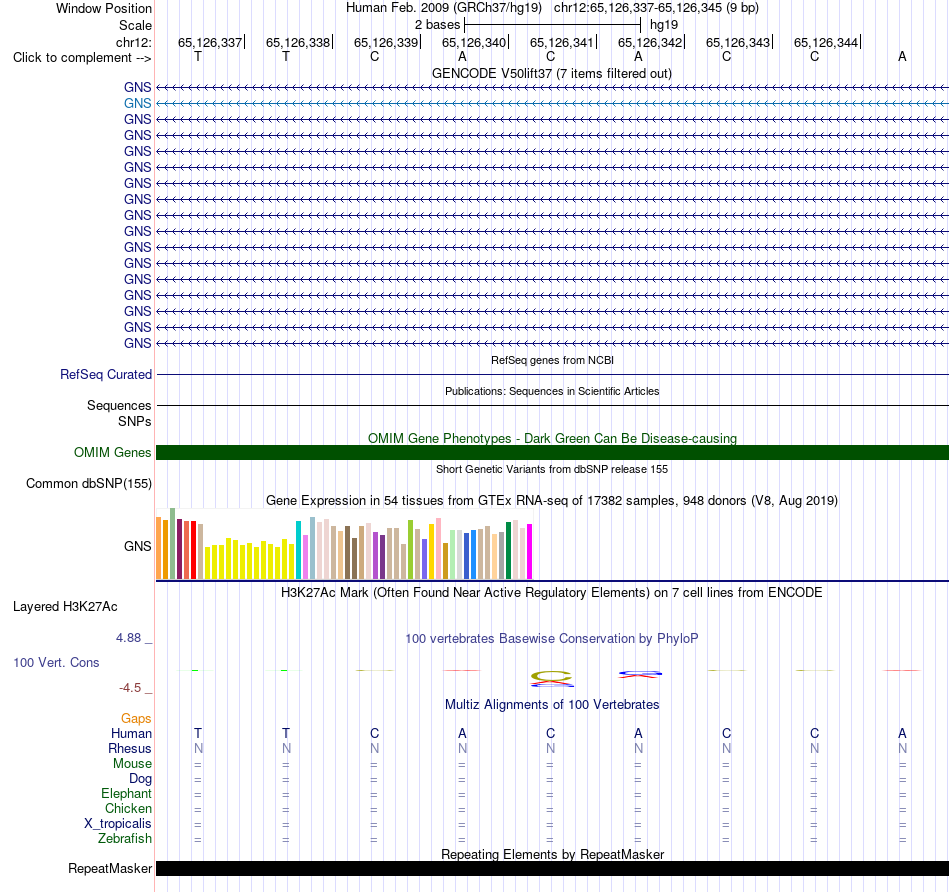Click the dark green bar in GTEx chart
The width and height of the screenshot is (950, 892).
(508, 551)
